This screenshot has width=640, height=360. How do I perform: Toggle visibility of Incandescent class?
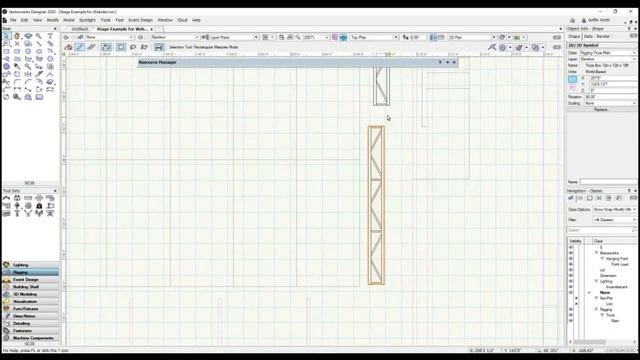pos(571,287)
